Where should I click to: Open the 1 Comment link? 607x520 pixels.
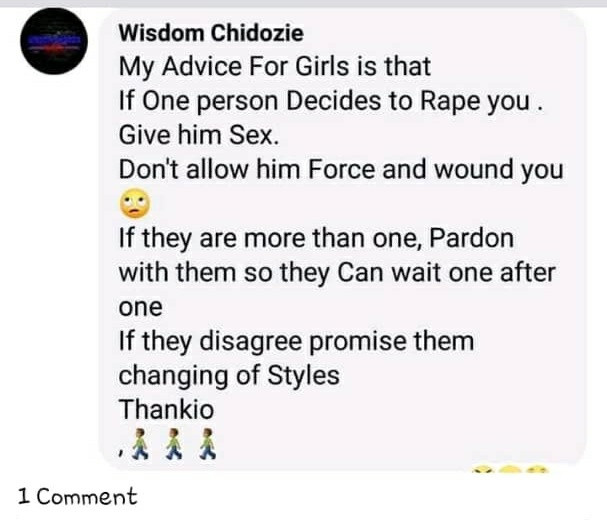coord(77,496)
